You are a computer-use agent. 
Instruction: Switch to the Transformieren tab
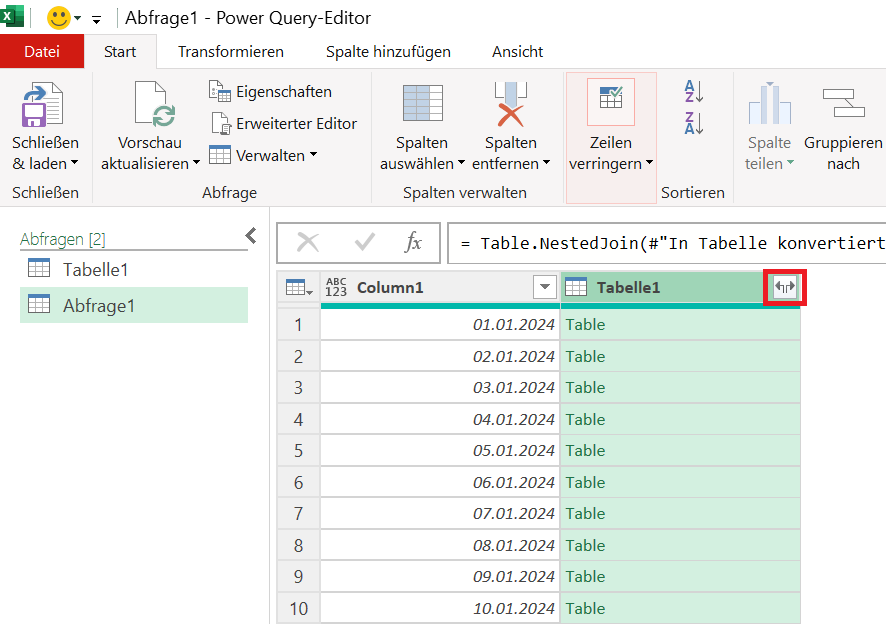pyautogui.click(x=231, y=51)
